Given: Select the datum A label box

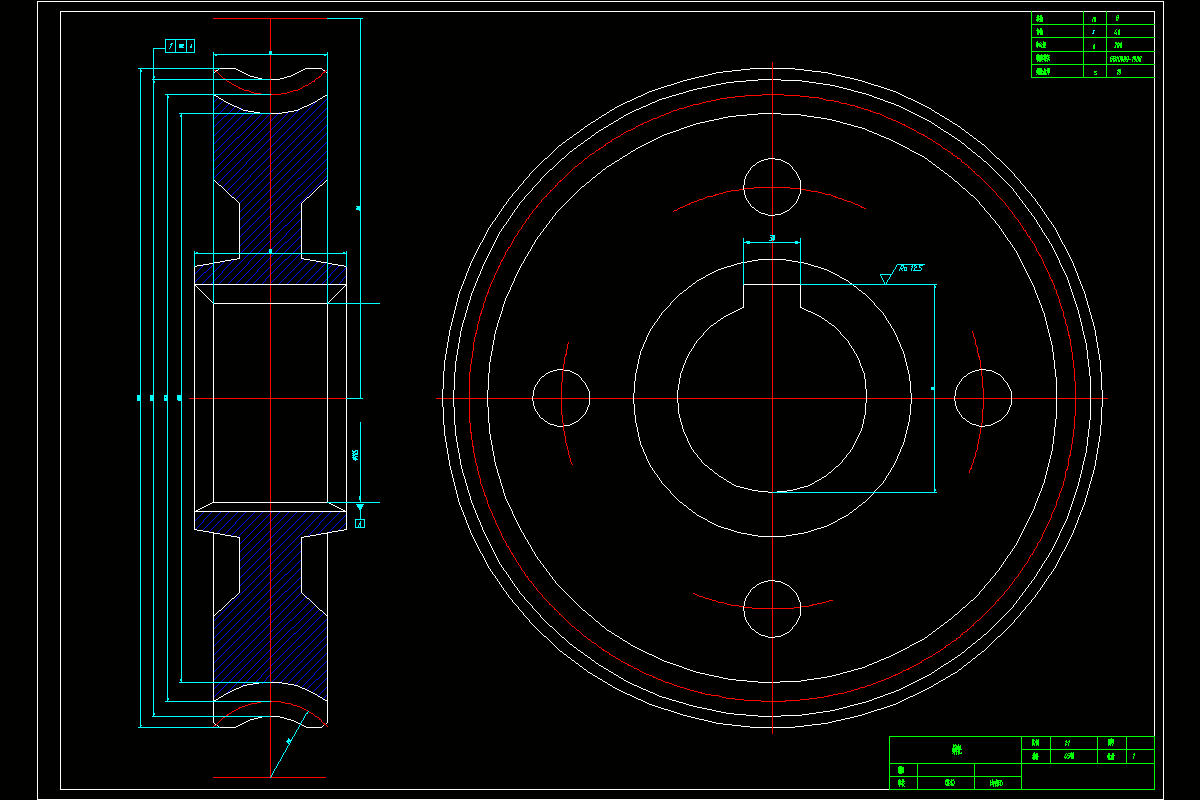Looking at the screenshot, I should point(360,523).
